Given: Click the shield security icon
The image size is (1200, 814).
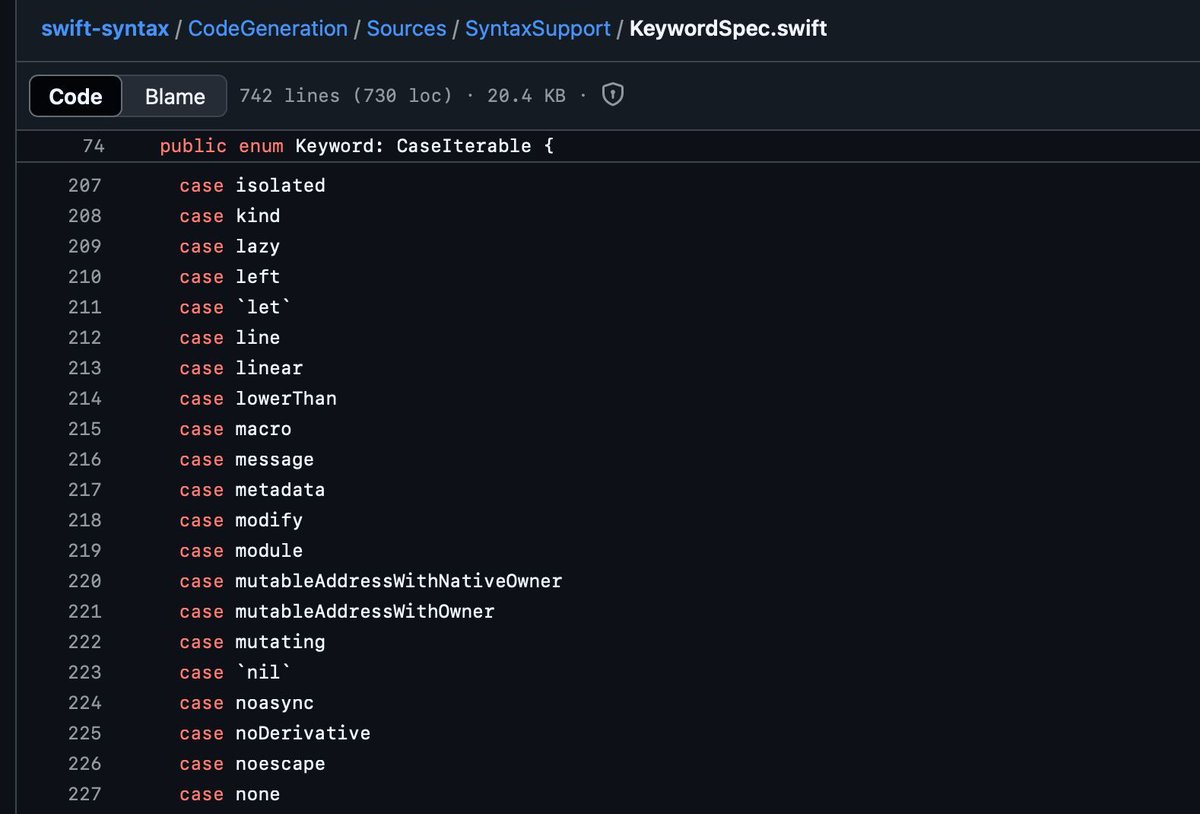Looking at the screenshot, I should (613, 95).
